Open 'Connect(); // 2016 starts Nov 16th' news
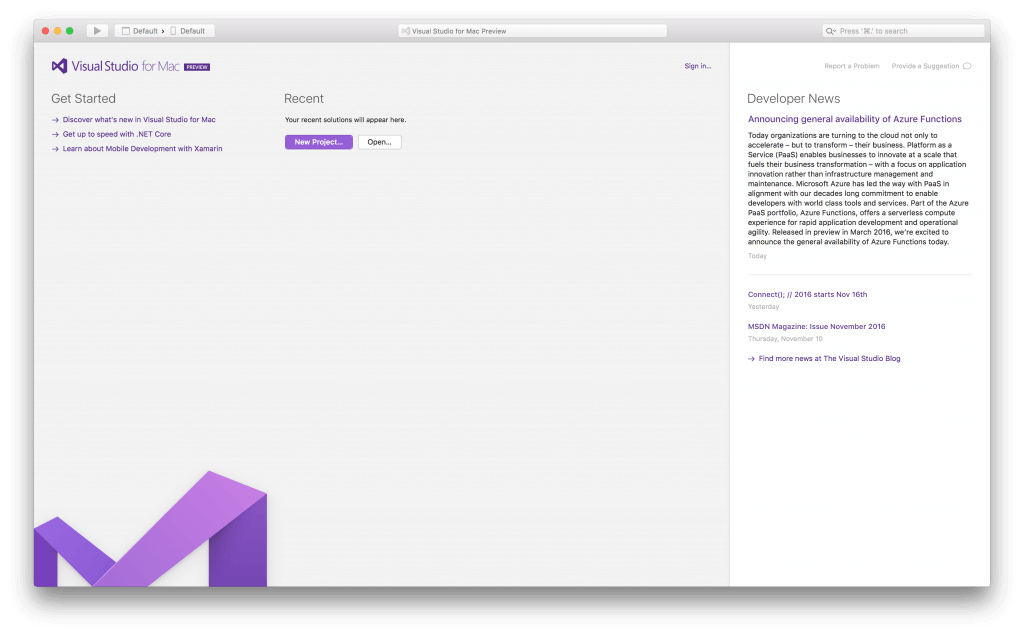This screenshot has width=1024, height=635. tap(807, 295)
